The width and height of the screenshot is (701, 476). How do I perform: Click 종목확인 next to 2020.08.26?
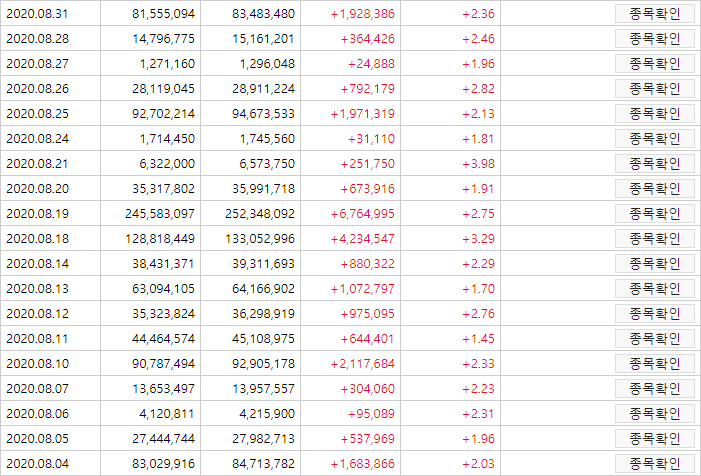click(655, 89)
